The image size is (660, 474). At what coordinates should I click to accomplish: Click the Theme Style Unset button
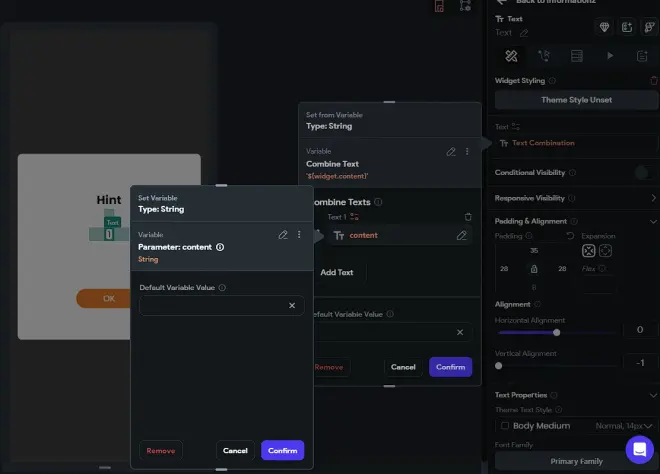point(576,100)
